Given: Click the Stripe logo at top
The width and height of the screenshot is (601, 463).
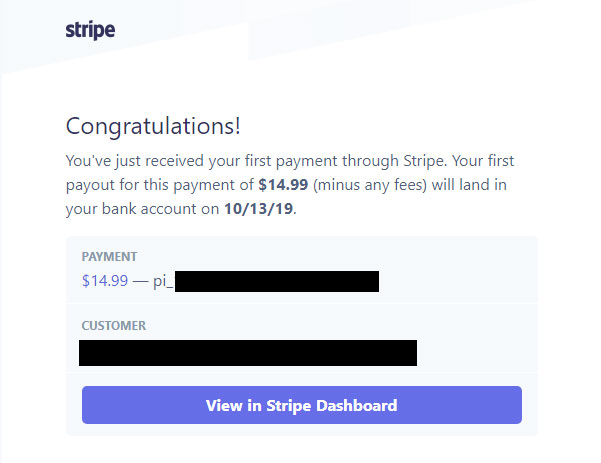Looking at the screenshot, I should click(90, 30).
